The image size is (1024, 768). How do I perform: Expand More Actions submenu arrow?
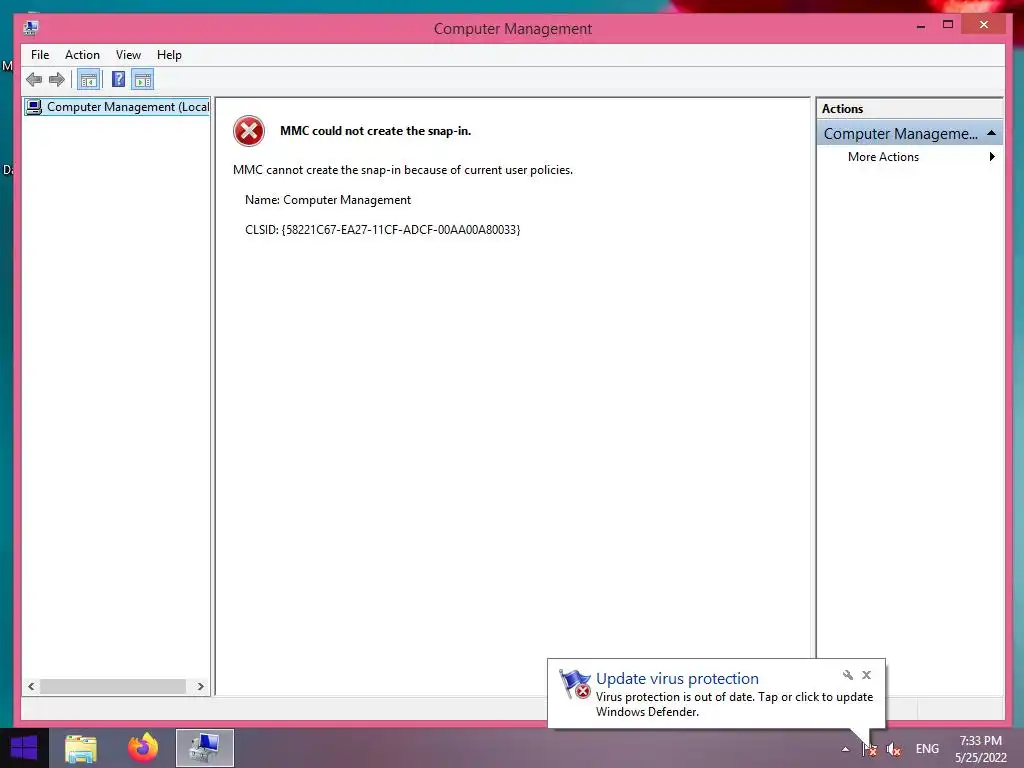[x=992, y=157]
